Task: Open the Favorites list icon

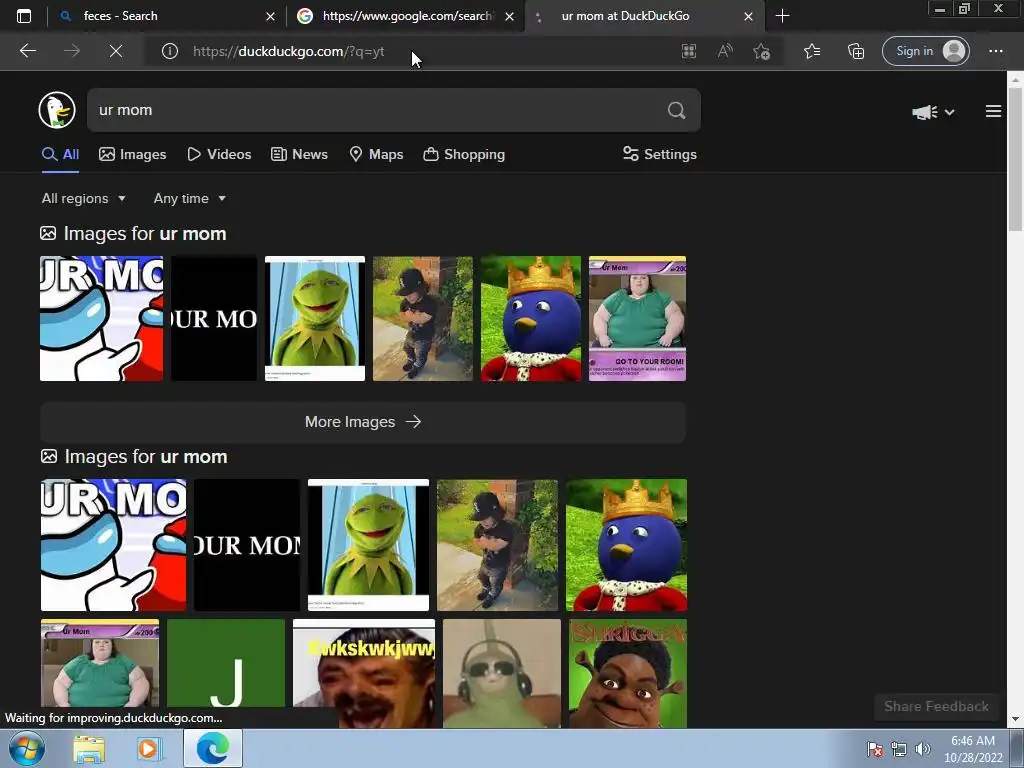Action: click(812, 51)
